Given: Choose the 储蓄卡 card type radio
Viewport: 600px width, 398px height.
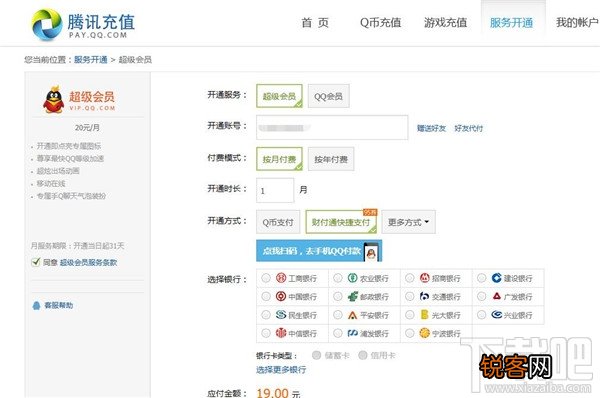Looking at the screenshot, I should (316, 355).
